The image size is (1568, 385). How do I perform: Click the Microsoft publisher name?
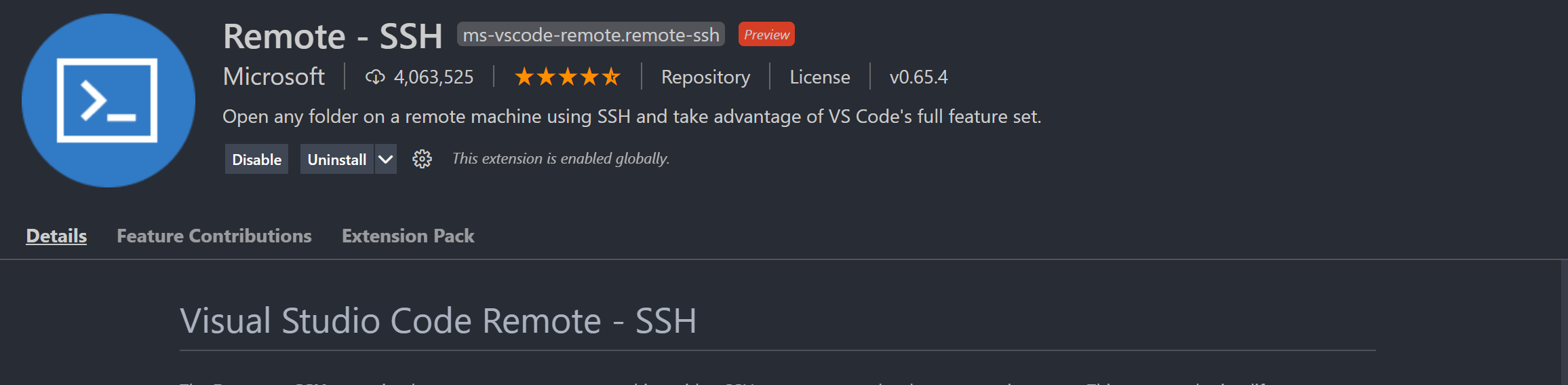[274, 77]
